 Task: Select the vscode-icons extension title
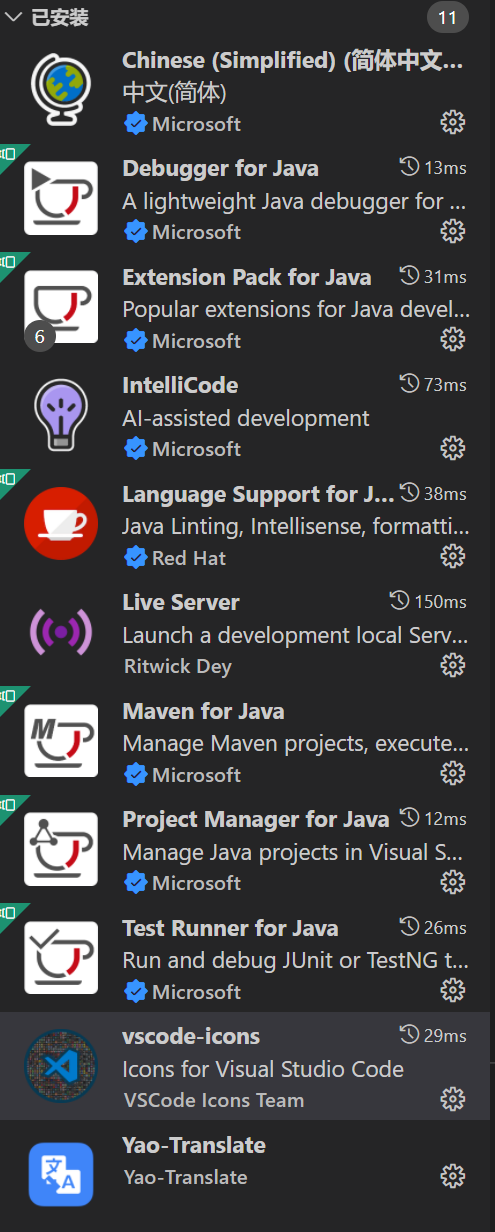[x=191, y=1036]
